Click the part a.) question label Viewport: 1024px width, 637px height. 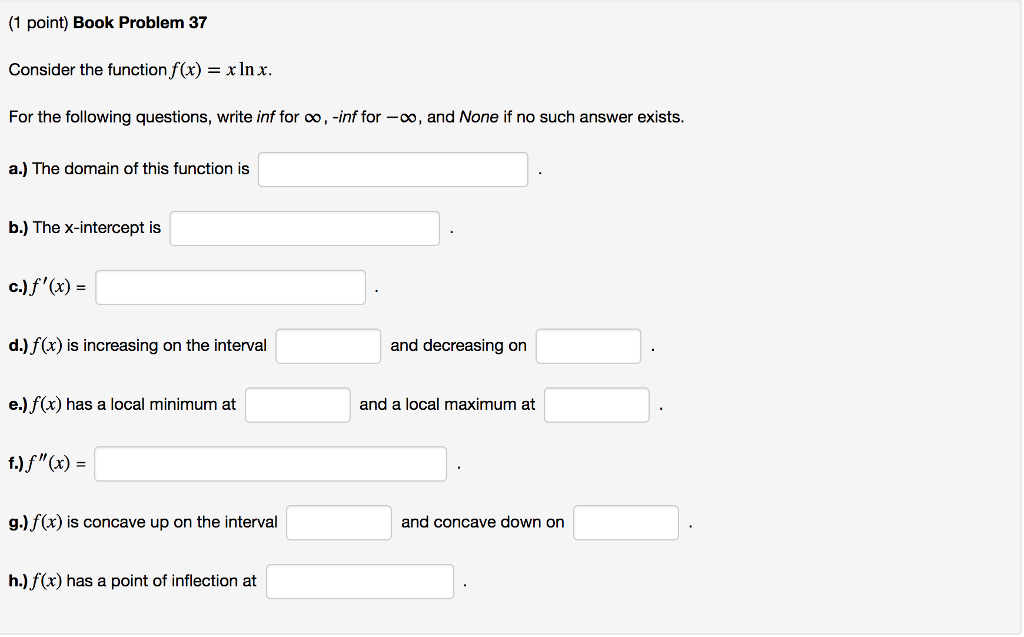(130, 168)
